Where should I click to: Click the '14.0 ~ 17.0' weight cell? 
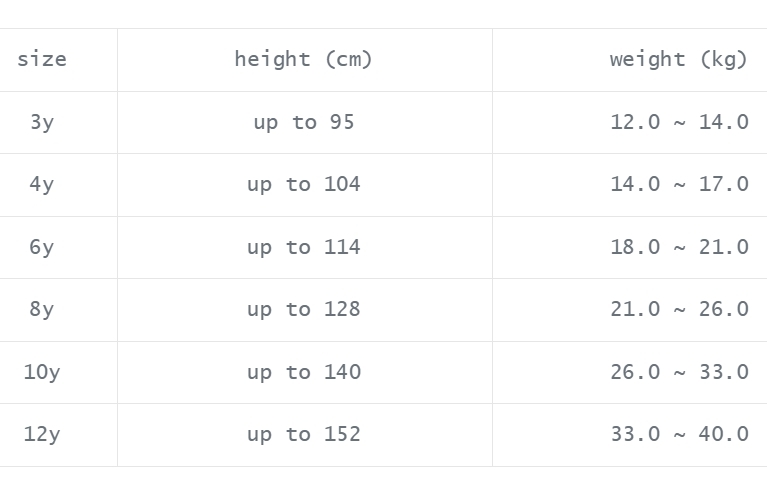679,184
